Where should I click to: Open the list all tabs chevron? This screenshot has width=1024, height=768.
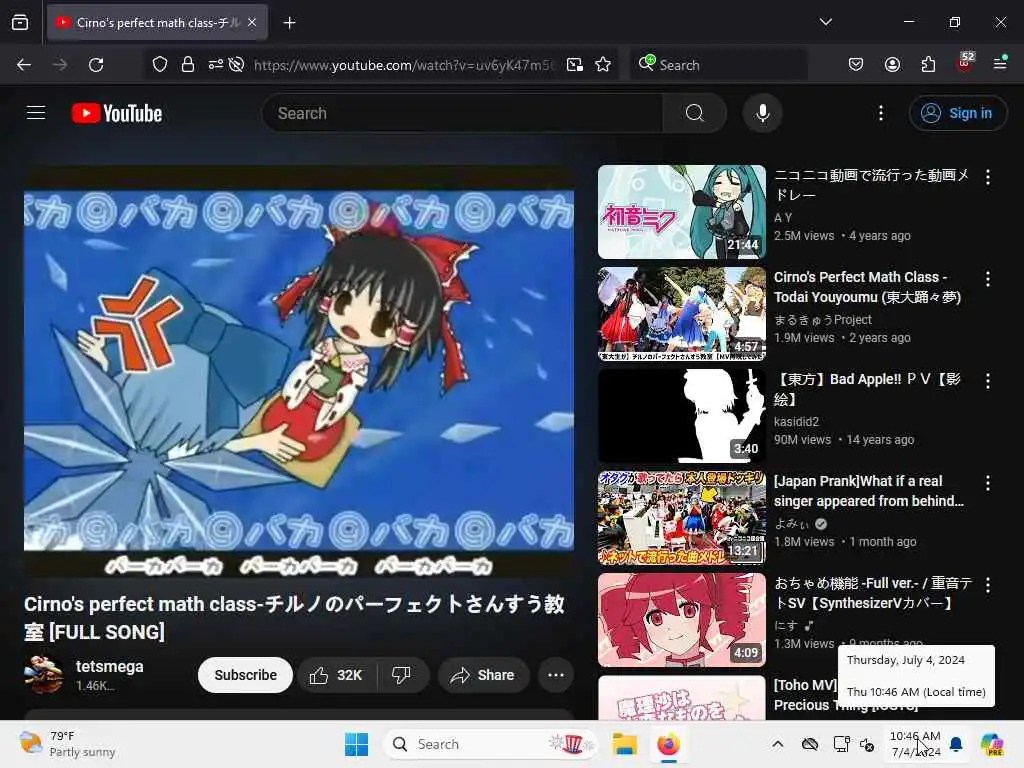pyautogui.click(x=825, y=22)
